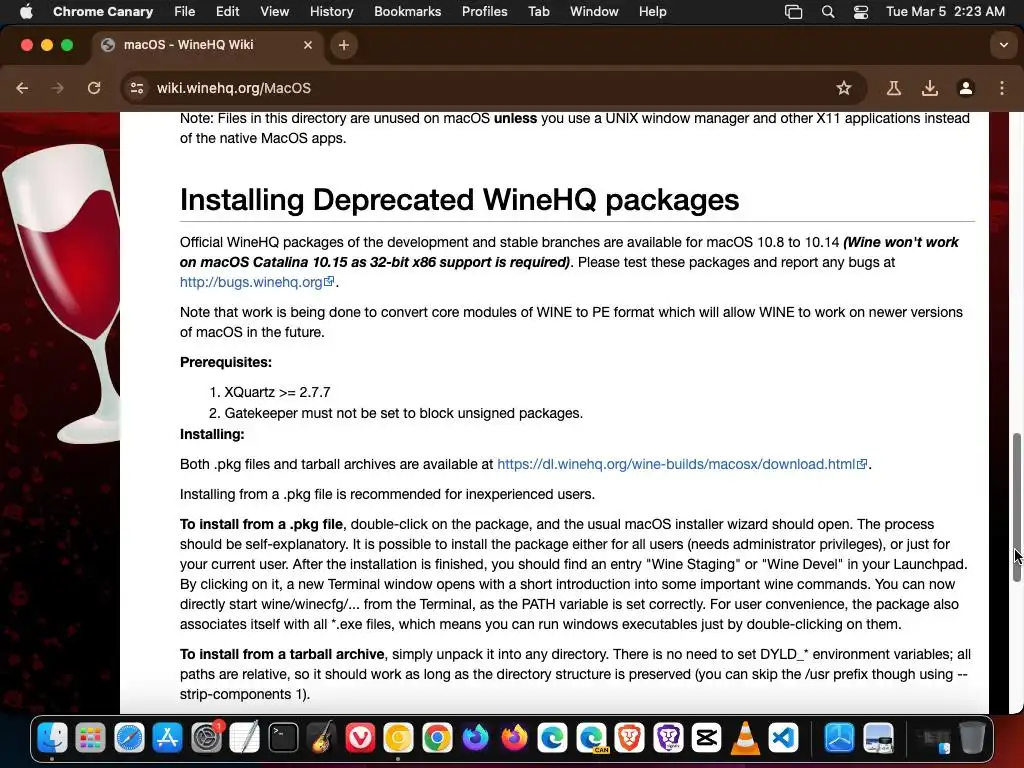
Task: Launch orange Firefox from the dock
Action: (514, 738)
